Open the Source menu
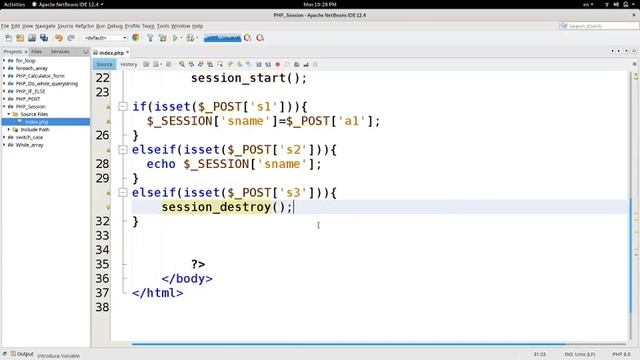 pyautogui.click(x=65, y=26)
